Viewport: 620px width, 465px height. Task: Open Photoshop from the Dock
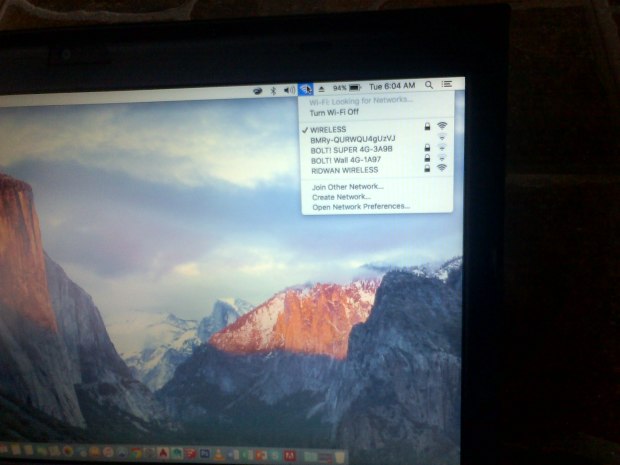click(x=204, y=454)
